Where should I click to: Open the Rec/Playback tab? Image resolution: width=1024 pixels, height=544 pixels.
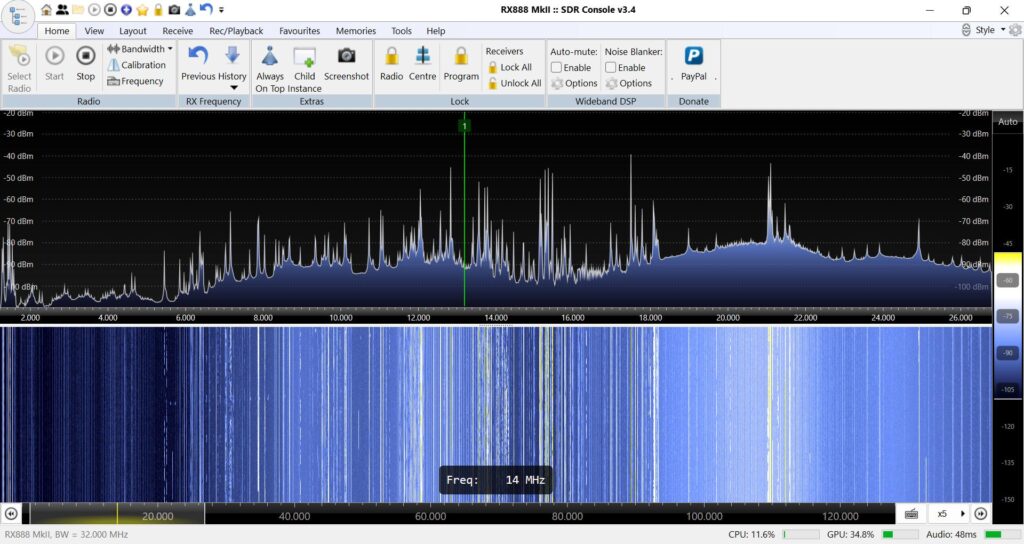[236, 31]
